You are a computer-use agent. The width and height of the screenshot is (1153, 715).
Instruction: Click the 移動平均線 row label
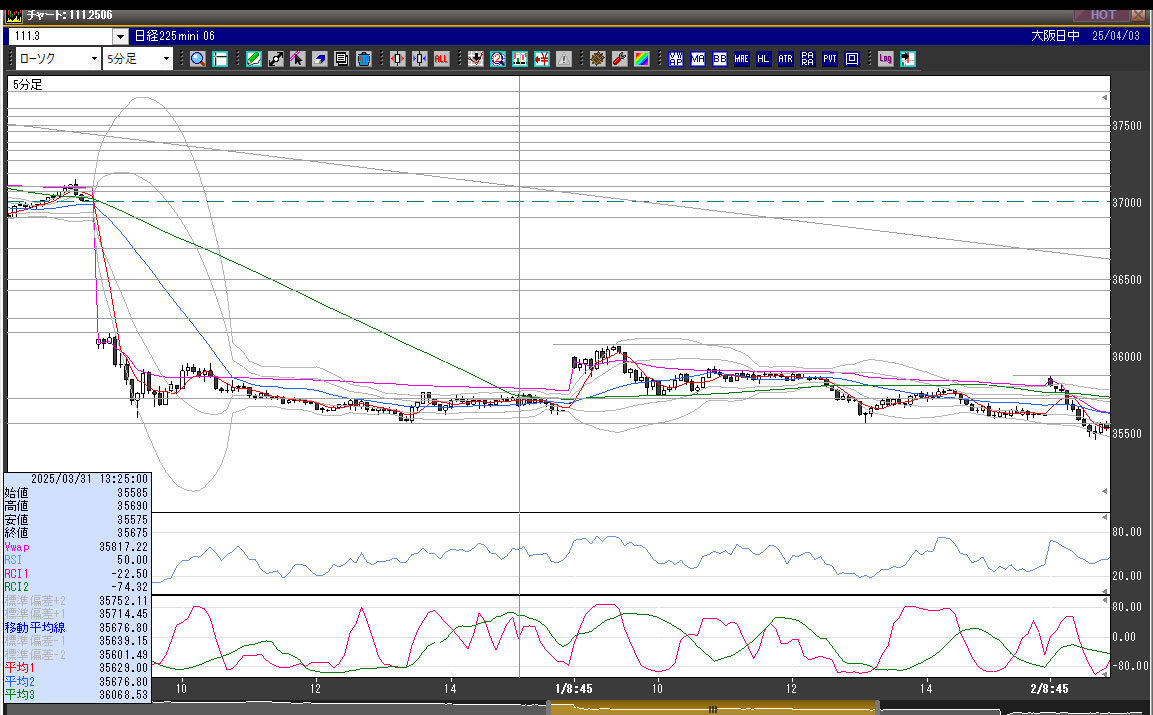[x=35, y=627]
